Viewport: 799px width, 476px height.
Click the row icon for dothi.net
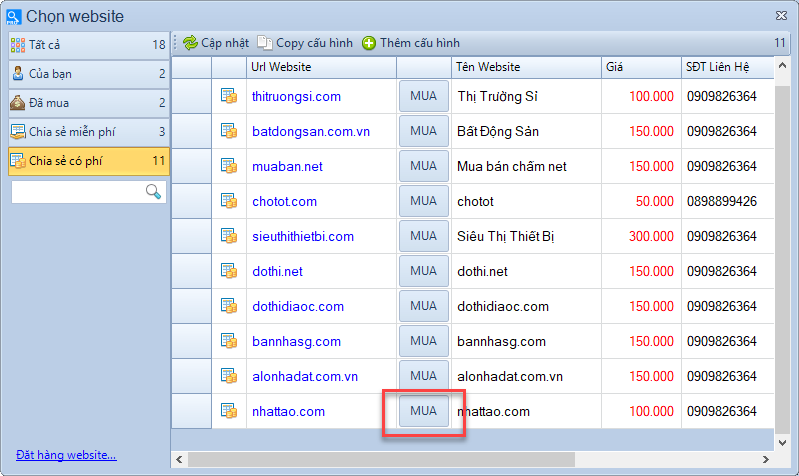(x=229, y=271)
